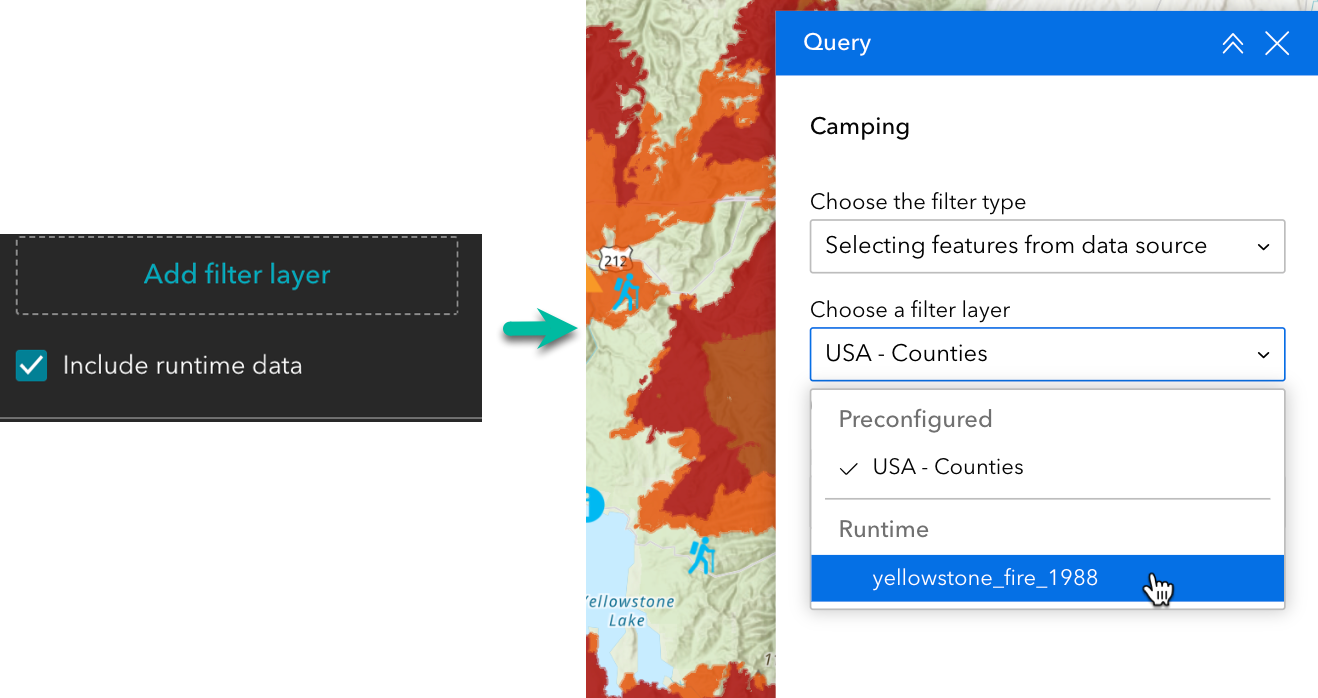Click the checkmark beside USA - Counties
Screen dimensions: 1318x698
(x=849, y=468)
